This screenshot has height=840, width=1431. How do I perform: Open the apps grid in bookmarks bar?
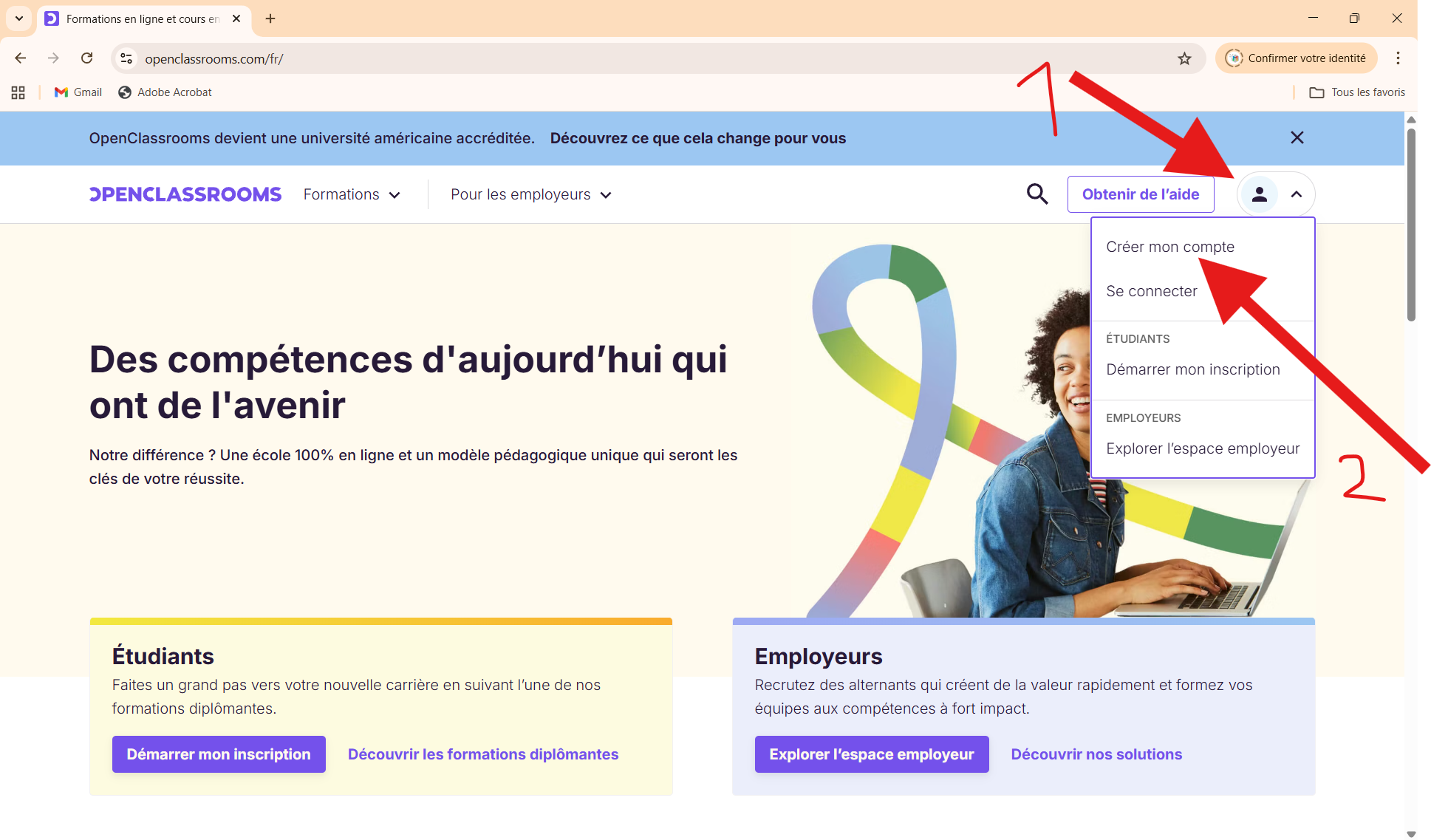pyautogui.click(x=18, y=92)
